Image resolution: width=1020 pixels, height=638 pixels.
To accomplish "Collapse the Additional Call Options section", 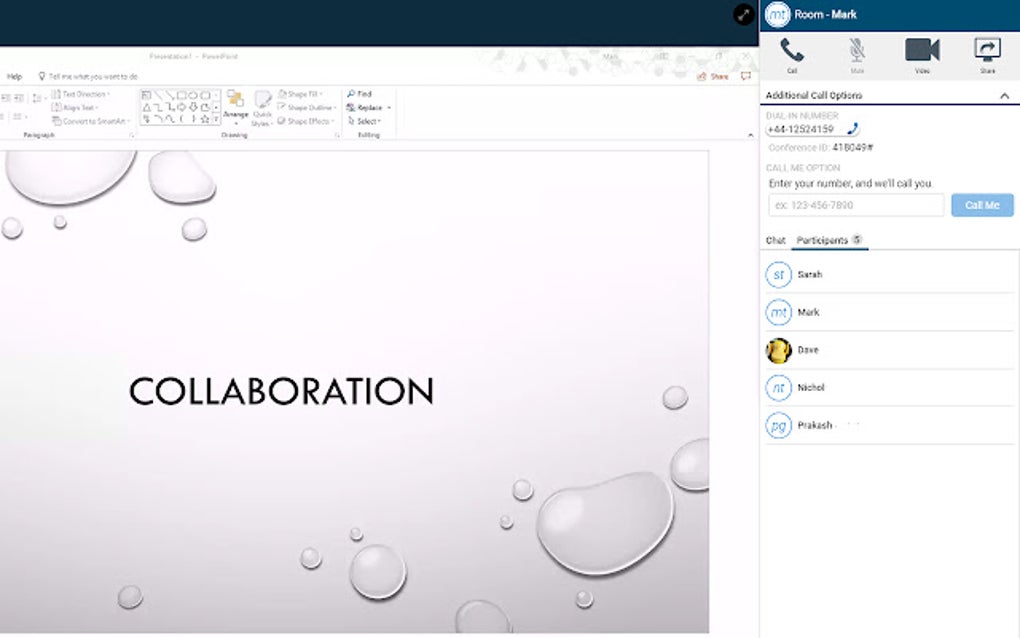I will point(1006,95).
